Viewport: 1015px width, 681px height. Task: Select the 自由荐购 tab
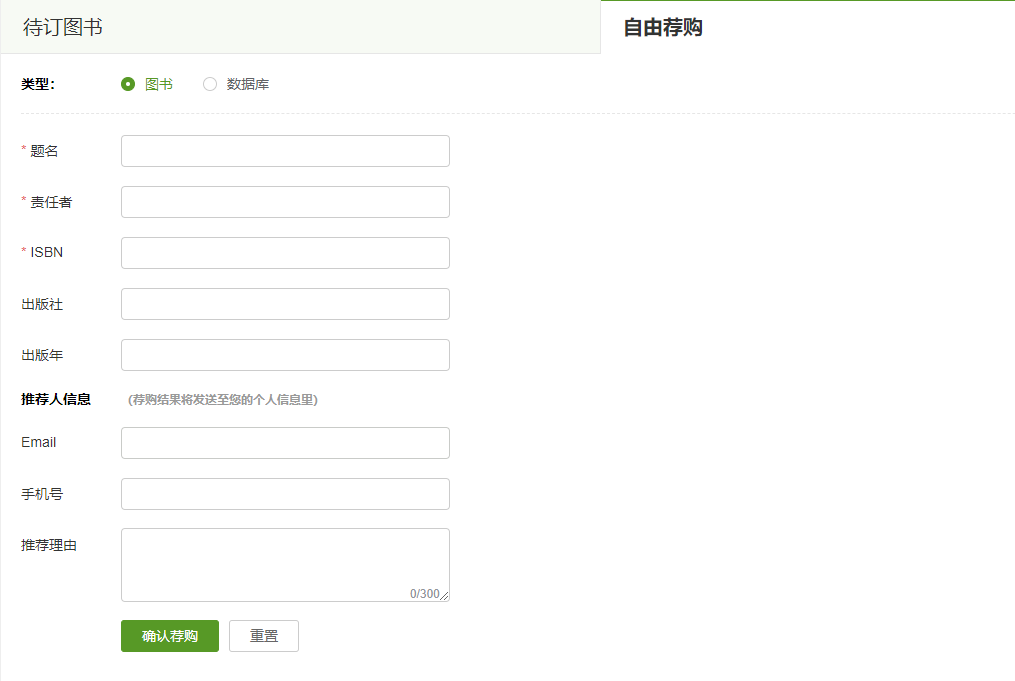[x=663, y=27]
